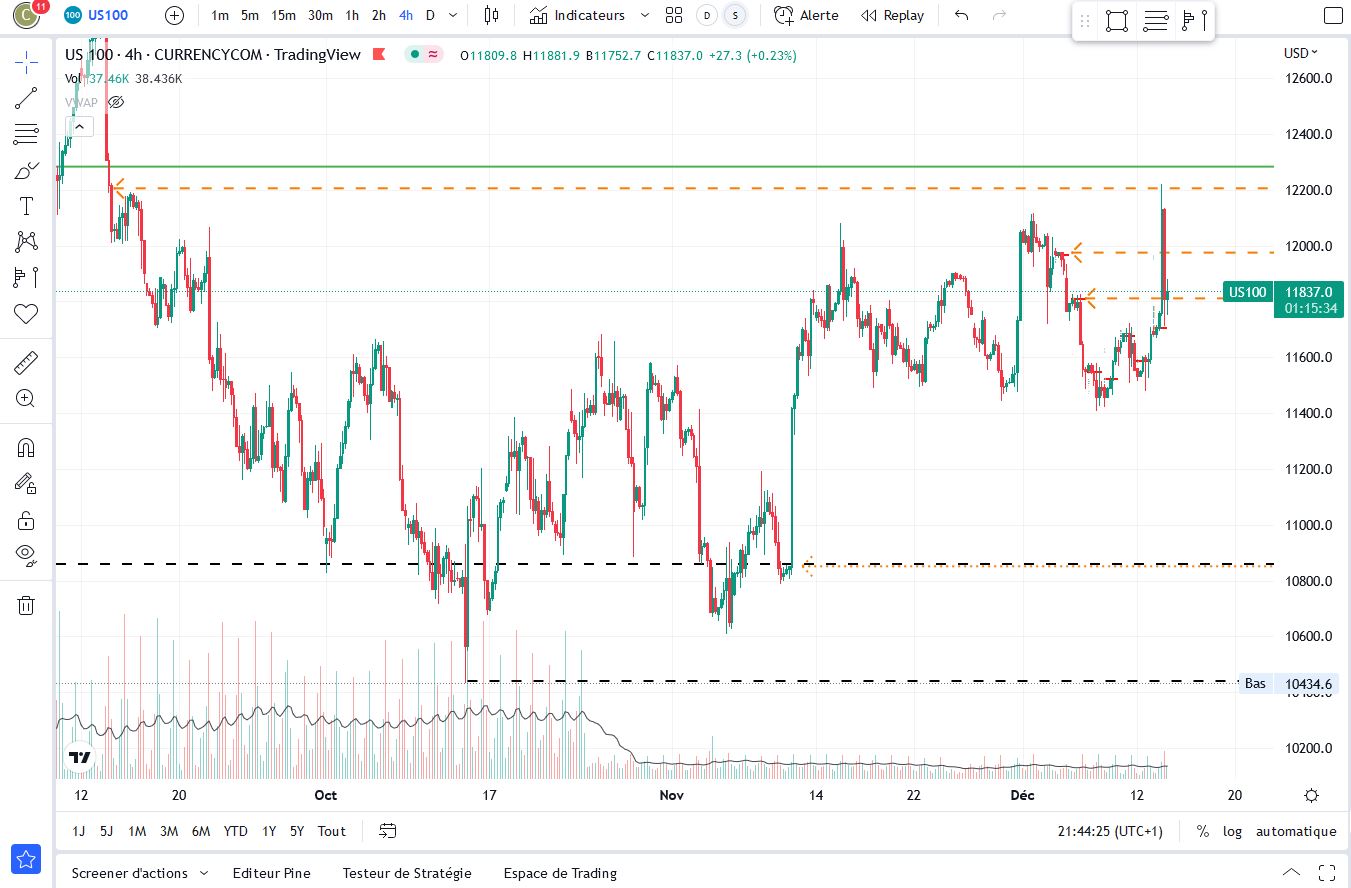
Task: Toggle lock all drawings
Action: (x=26, y=519)
